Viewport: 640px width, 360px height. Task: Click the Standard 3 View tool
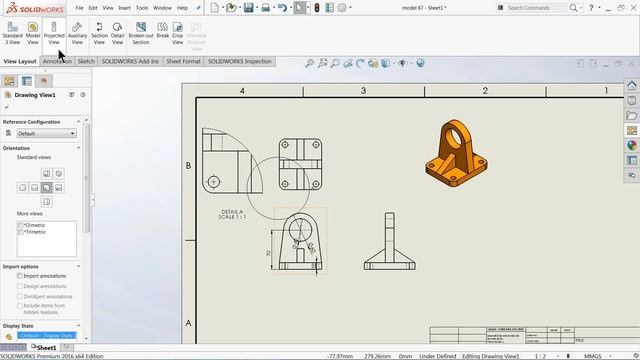click(x=12, y=33)
